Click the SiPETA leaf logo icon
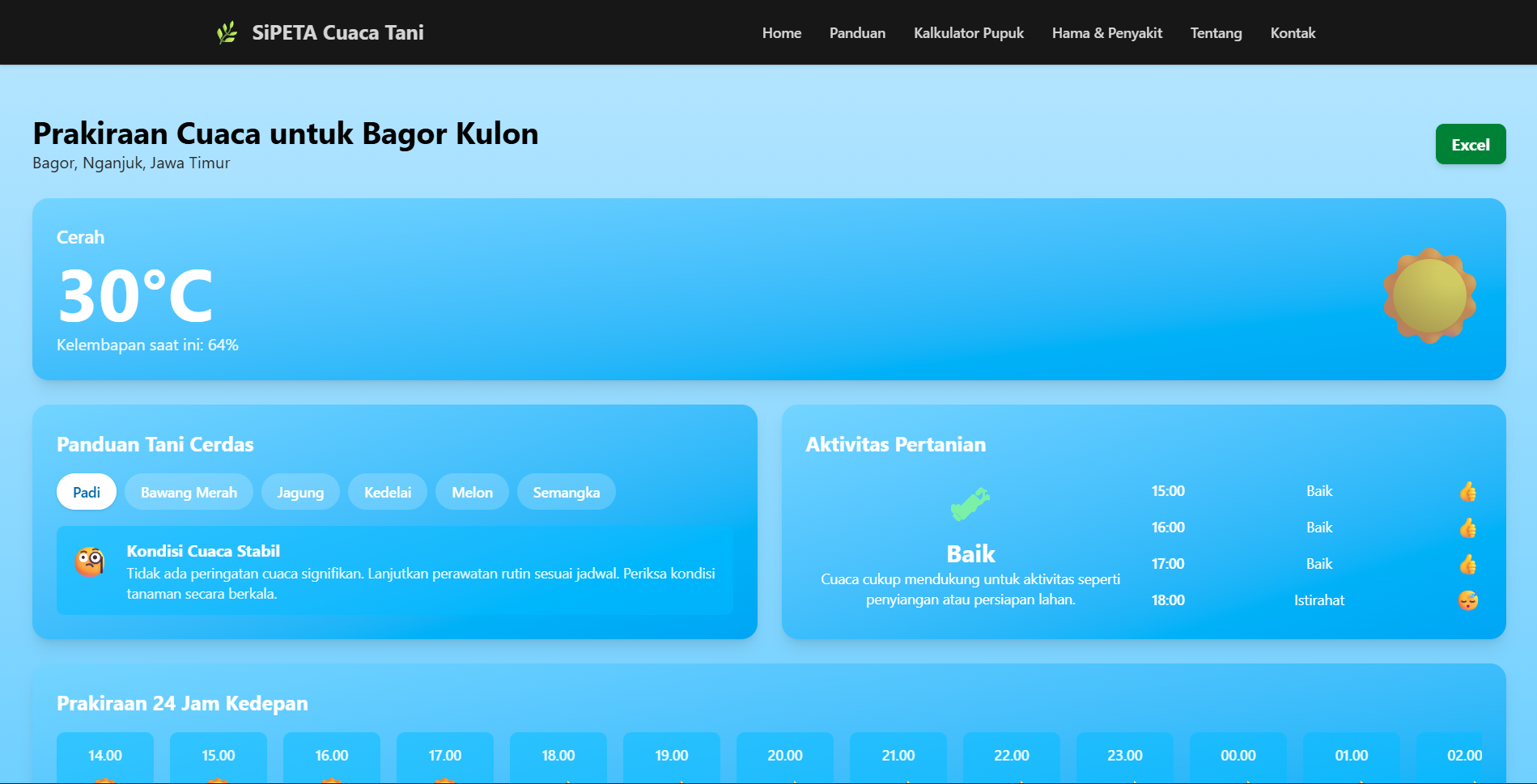The height and width of the screenshot is (784, 1537). click(x=227, y=32)
